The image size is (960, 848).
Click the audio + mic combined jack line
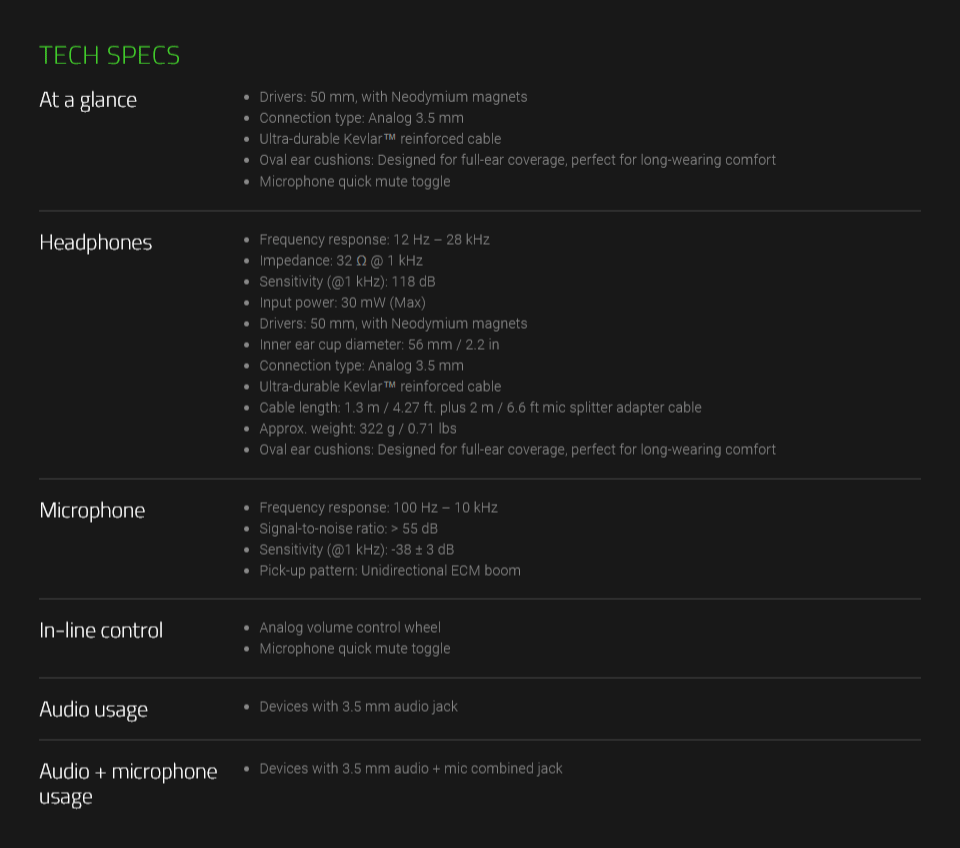pos(411,769)
